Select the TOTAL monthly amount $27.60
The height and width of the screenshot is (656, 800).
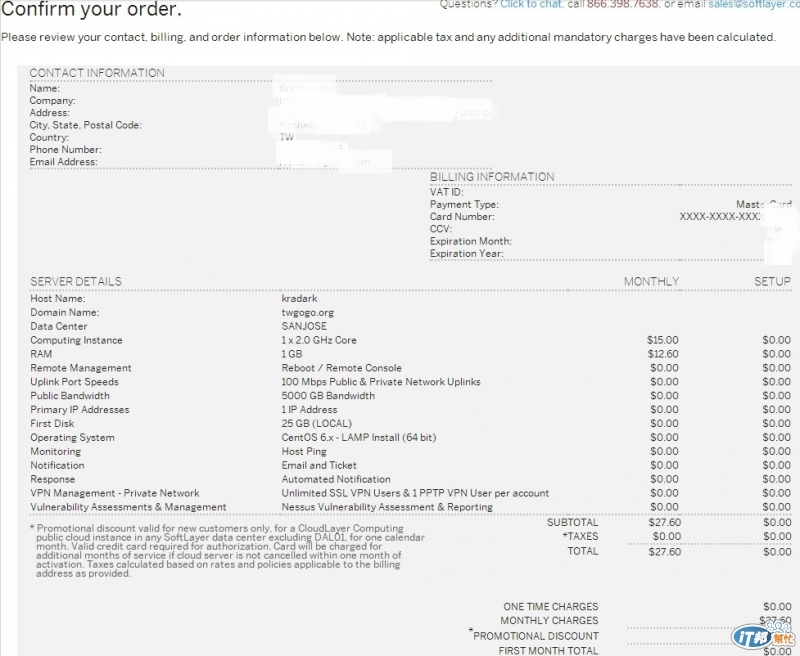tap(665, 551)
